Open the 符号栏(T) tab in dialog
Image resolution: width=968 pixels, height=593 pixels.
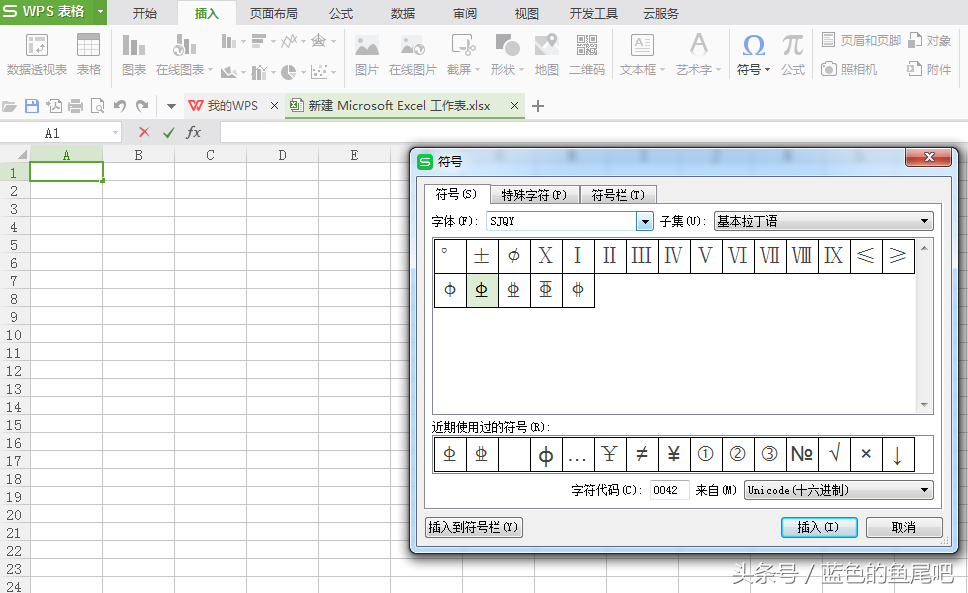(618, 195)
